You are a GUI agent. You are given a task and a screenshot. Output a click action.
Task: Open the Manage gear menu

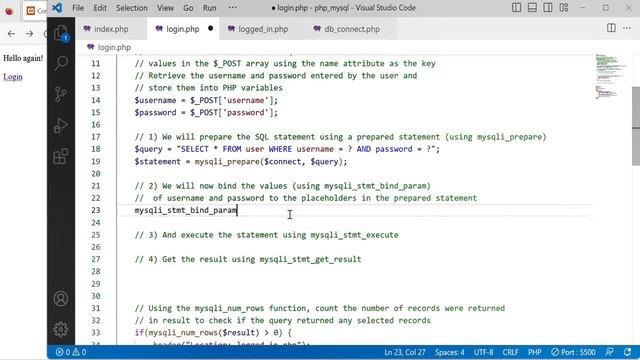click(61, 329)
